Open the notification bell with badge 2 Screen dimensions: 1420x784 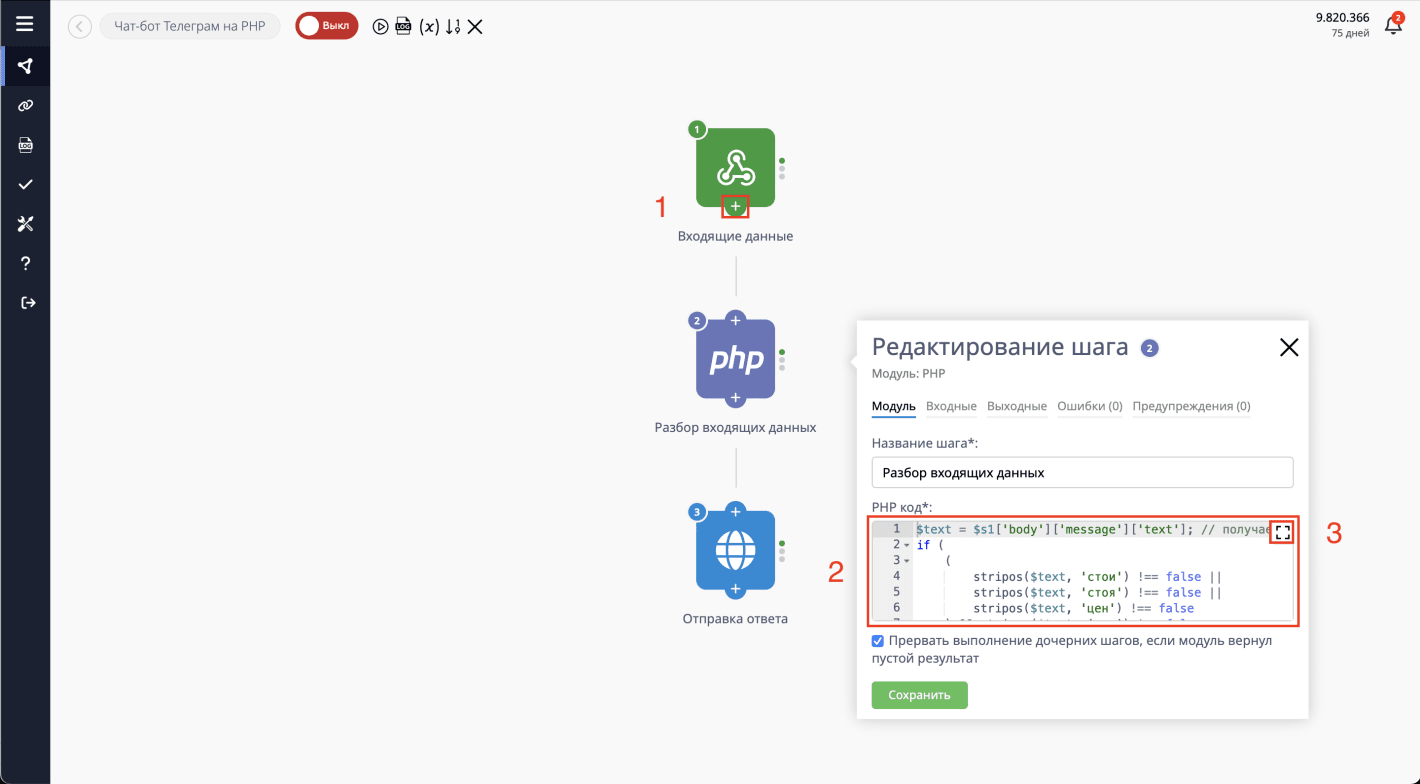[x=1394, y=25]
